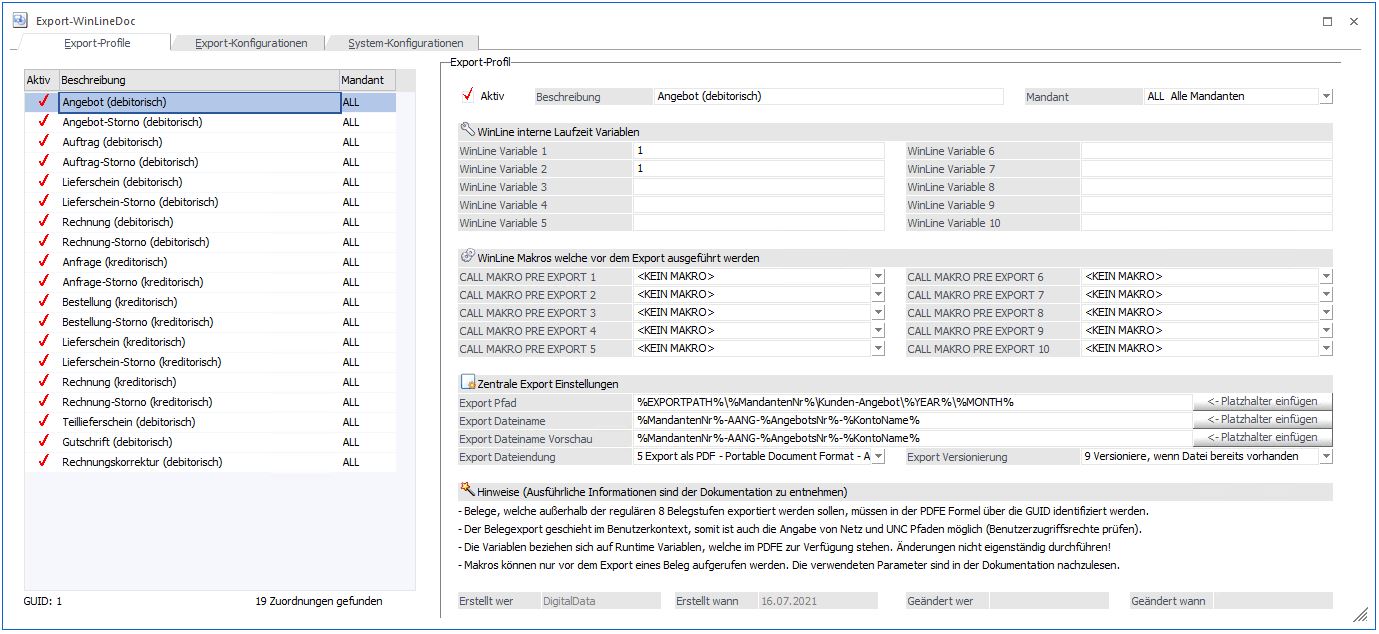Click the gear icon beside WinLine Makros header
The width and height of the screenshot is (1379, 634).
pyautogui.click(x=467, y=256)
